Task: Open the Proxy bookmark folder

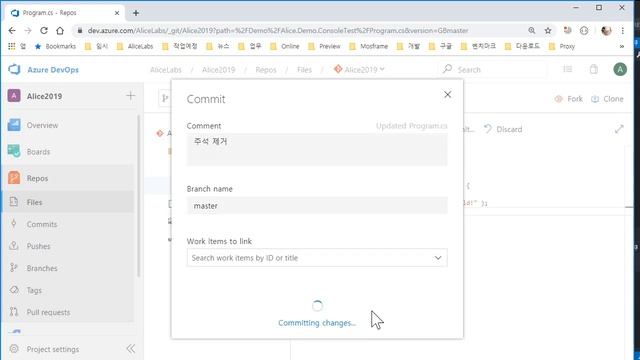Action: pos(562,47)
